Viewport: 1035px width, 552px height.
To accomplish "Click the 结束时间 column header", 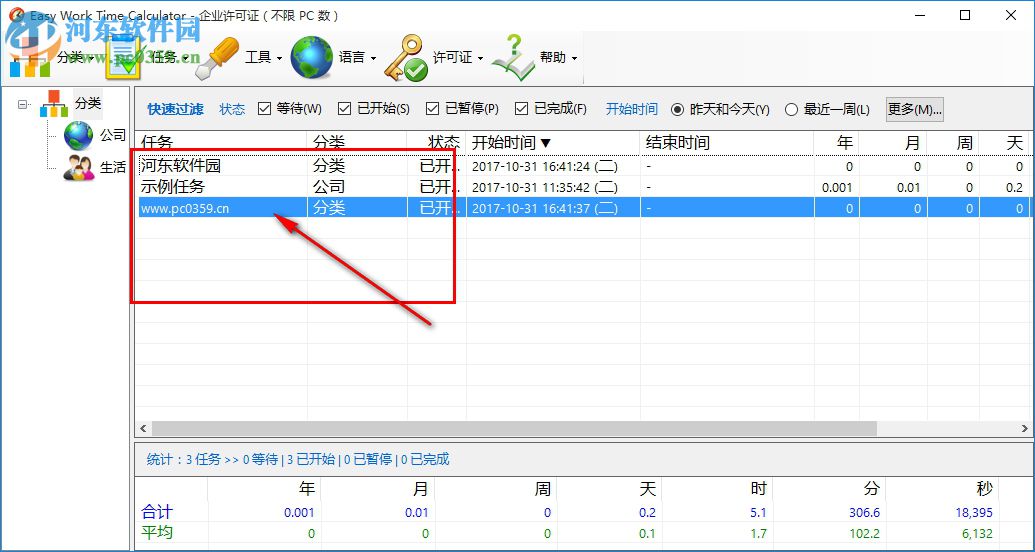I will point(727,143).
